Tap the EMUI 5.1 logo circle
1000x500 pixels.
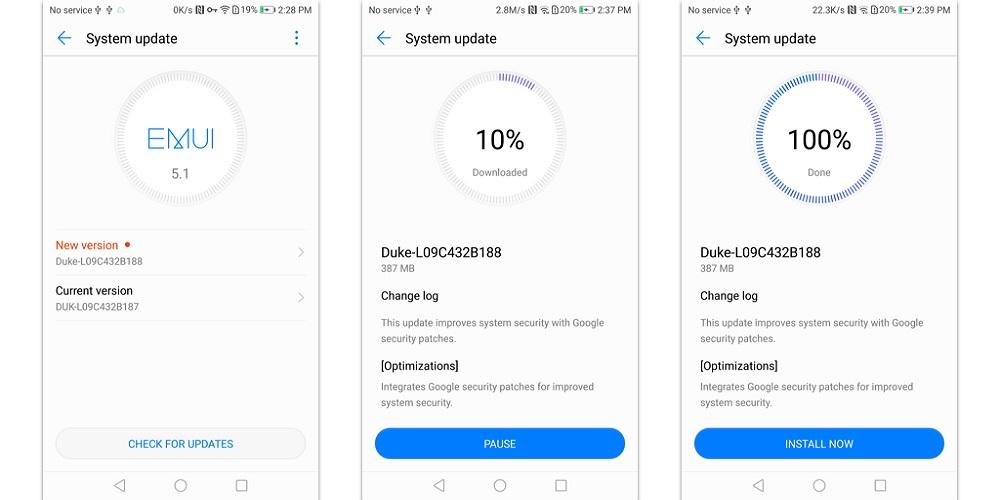click(x=180, y=138)
